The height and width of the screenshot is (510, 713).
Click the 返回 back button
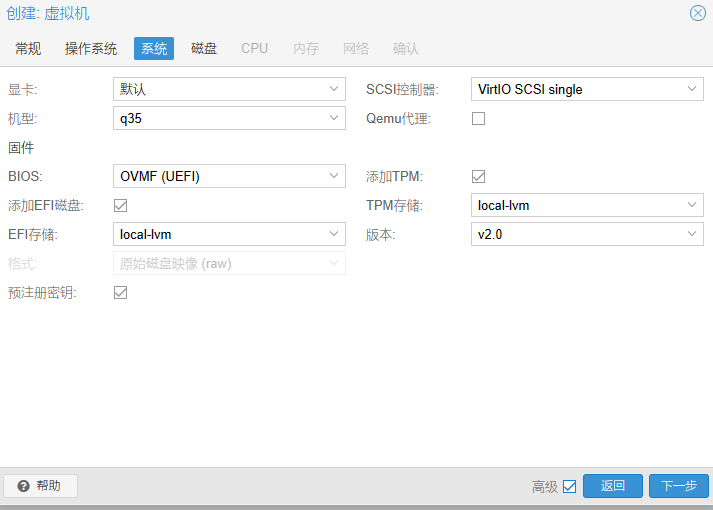pos(613,486)
